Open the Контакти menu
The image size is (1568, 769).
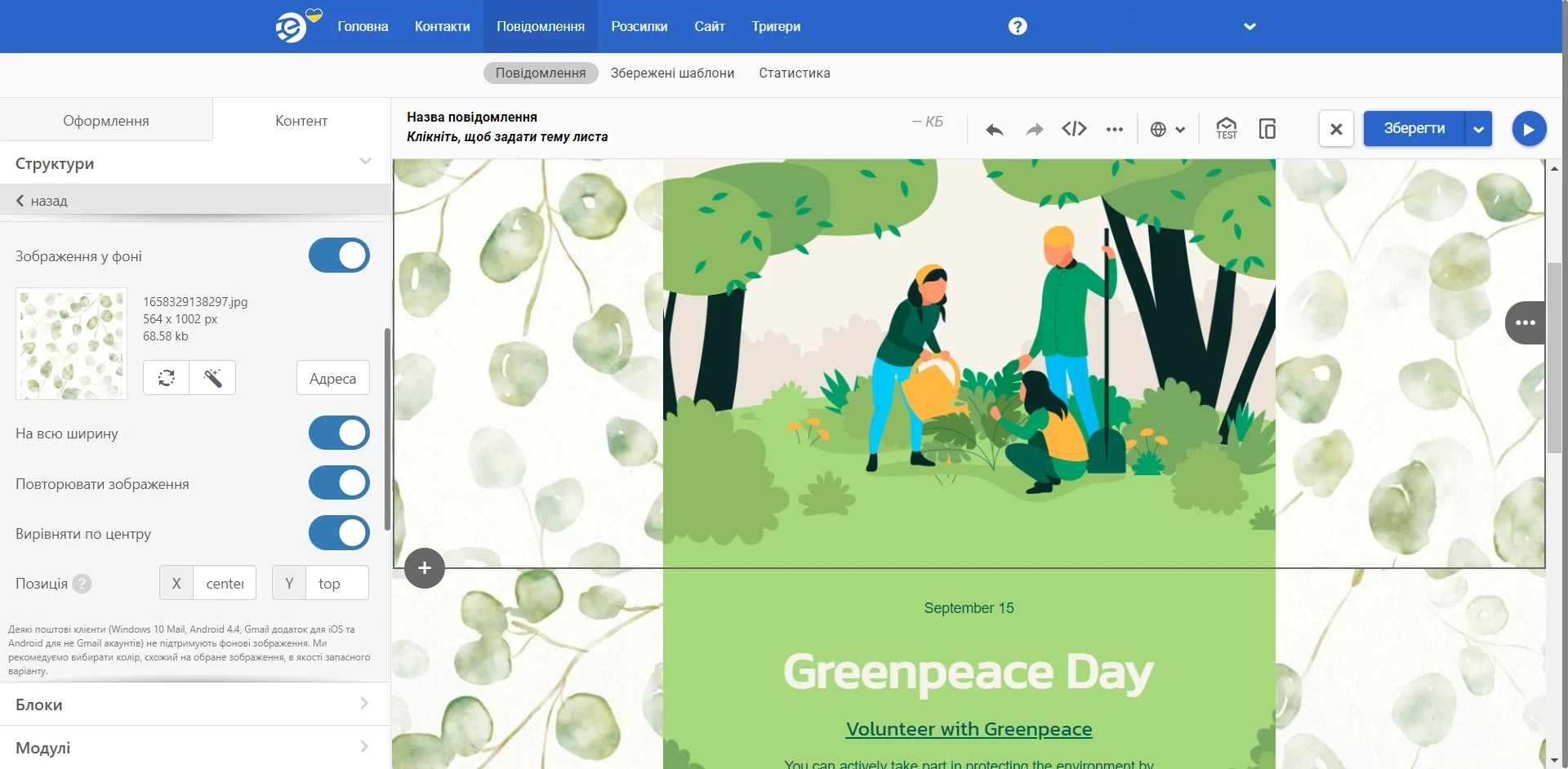tap(442, 26)
